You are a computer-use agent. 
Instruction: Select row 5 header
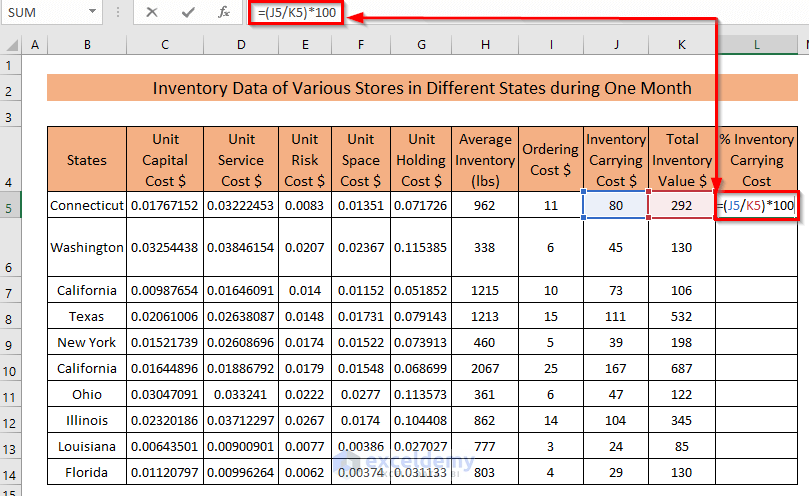coord(11,205)
